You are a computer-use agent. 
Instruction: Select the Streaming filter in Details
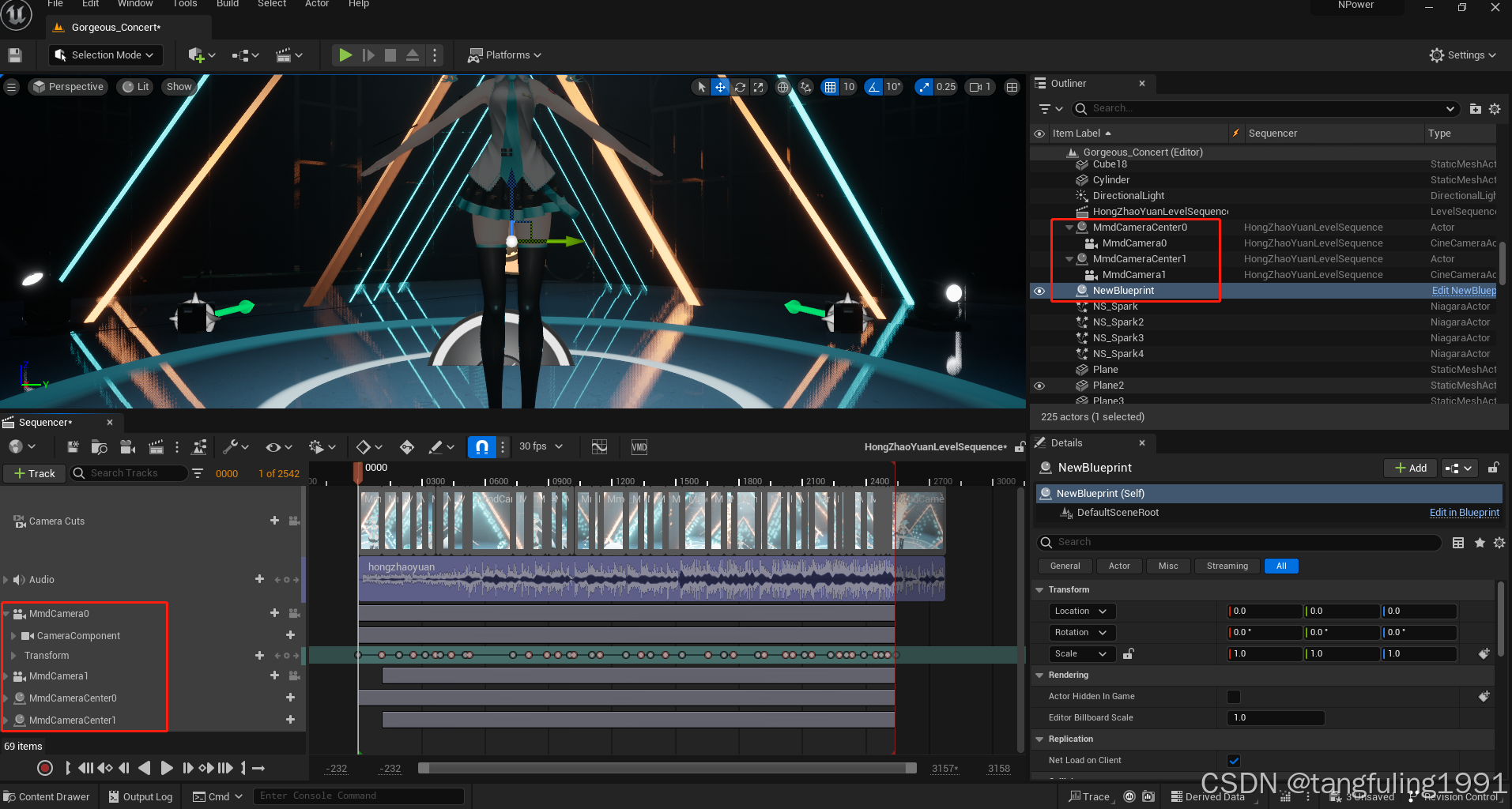click(x=1227, y=566)
